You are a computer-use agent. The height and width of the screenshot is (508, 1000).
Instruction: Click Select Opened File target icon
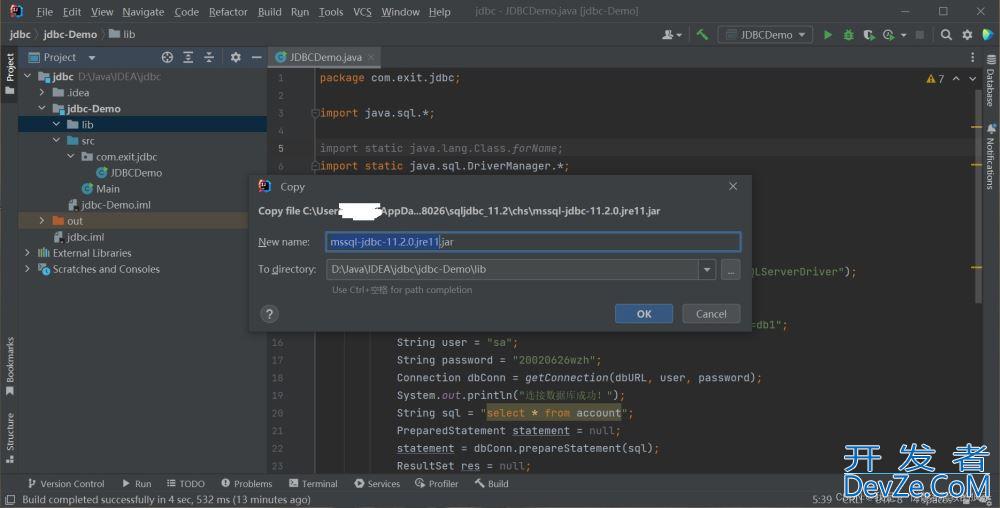[167, 57]
